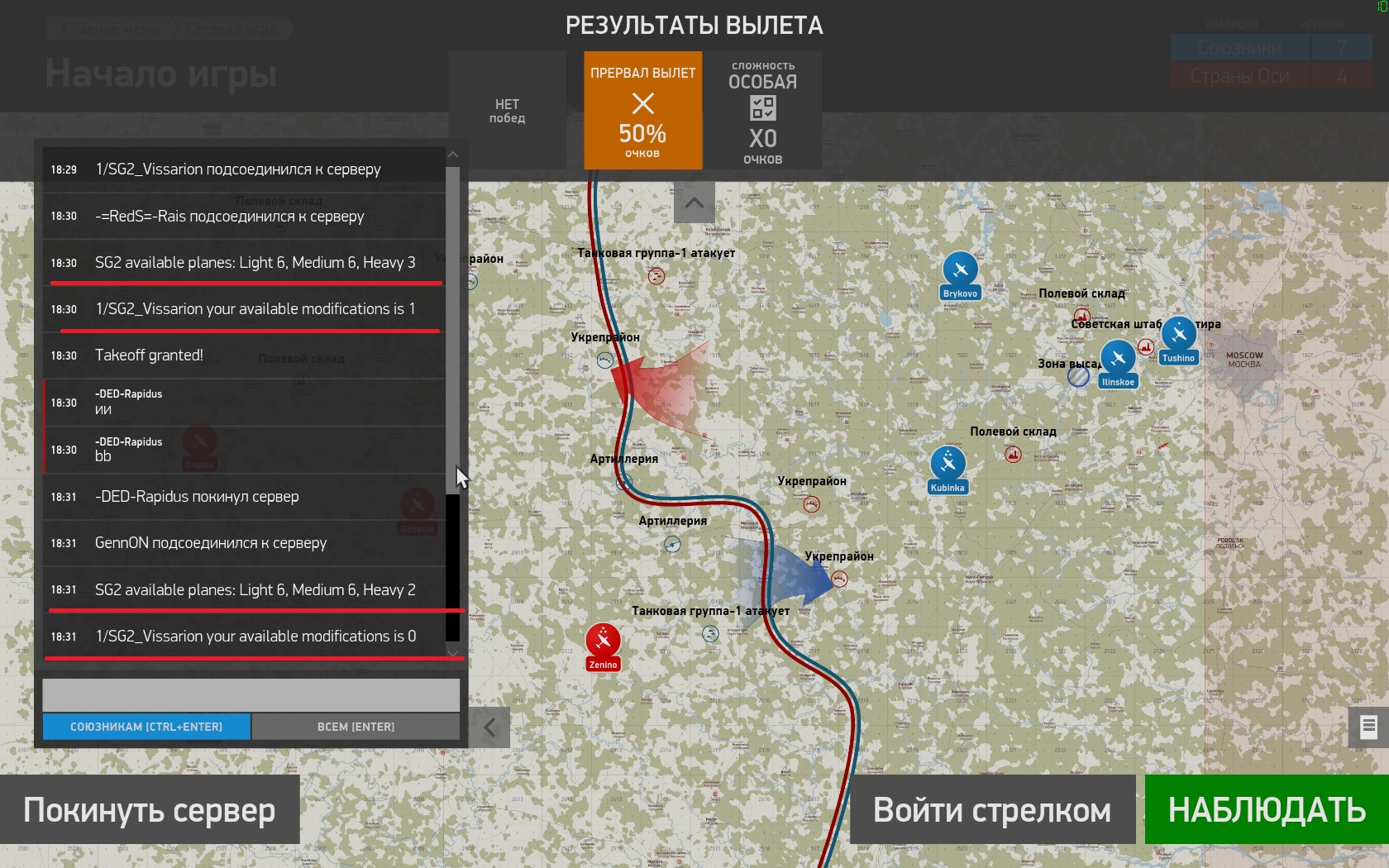Click 'Takeoff granted!' chat message
Screen dimensions: 1389x868
pos(245,355)
